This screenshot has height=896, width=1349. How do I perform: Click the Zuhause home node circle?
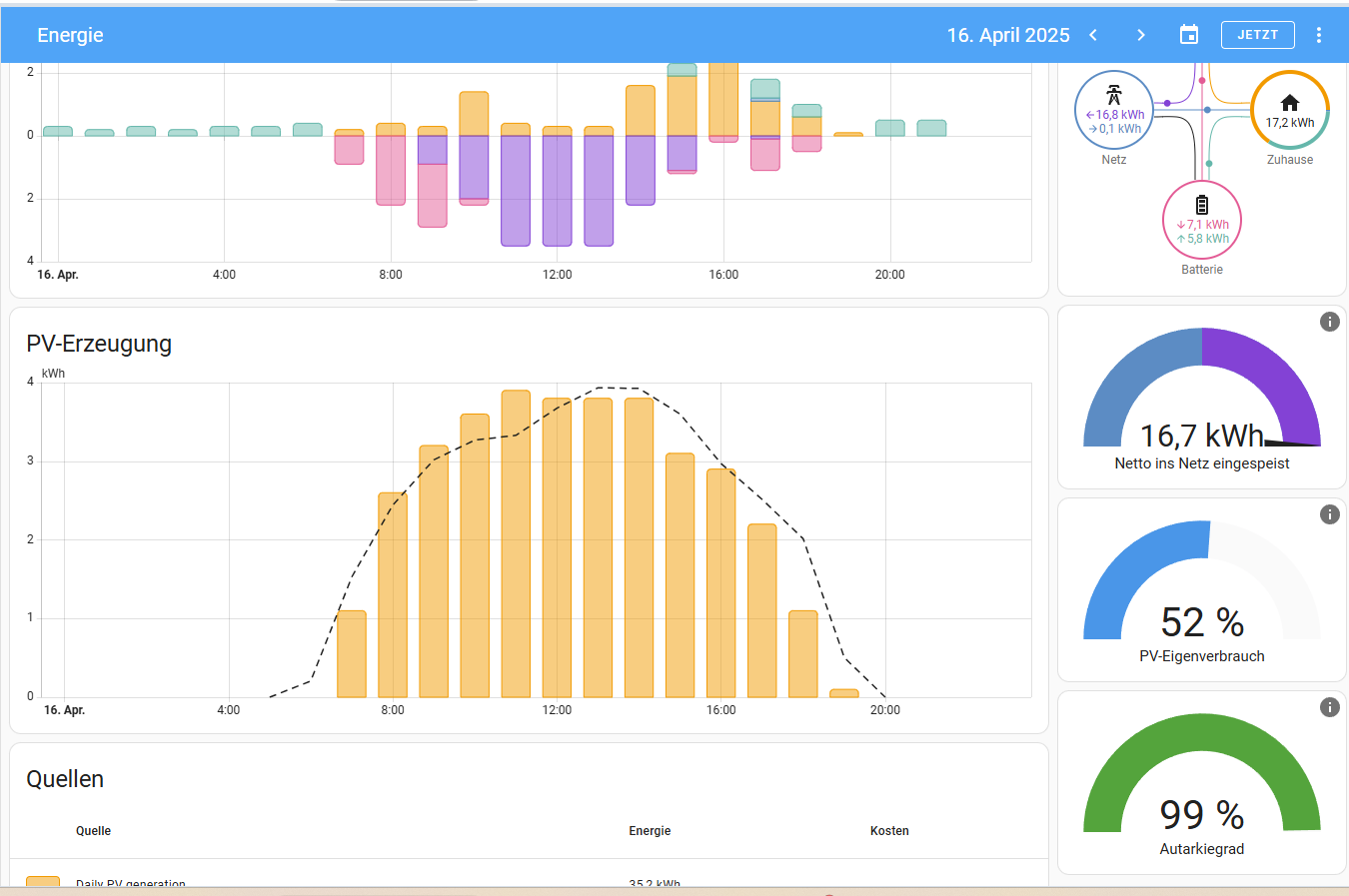(x=1290, y=111)
